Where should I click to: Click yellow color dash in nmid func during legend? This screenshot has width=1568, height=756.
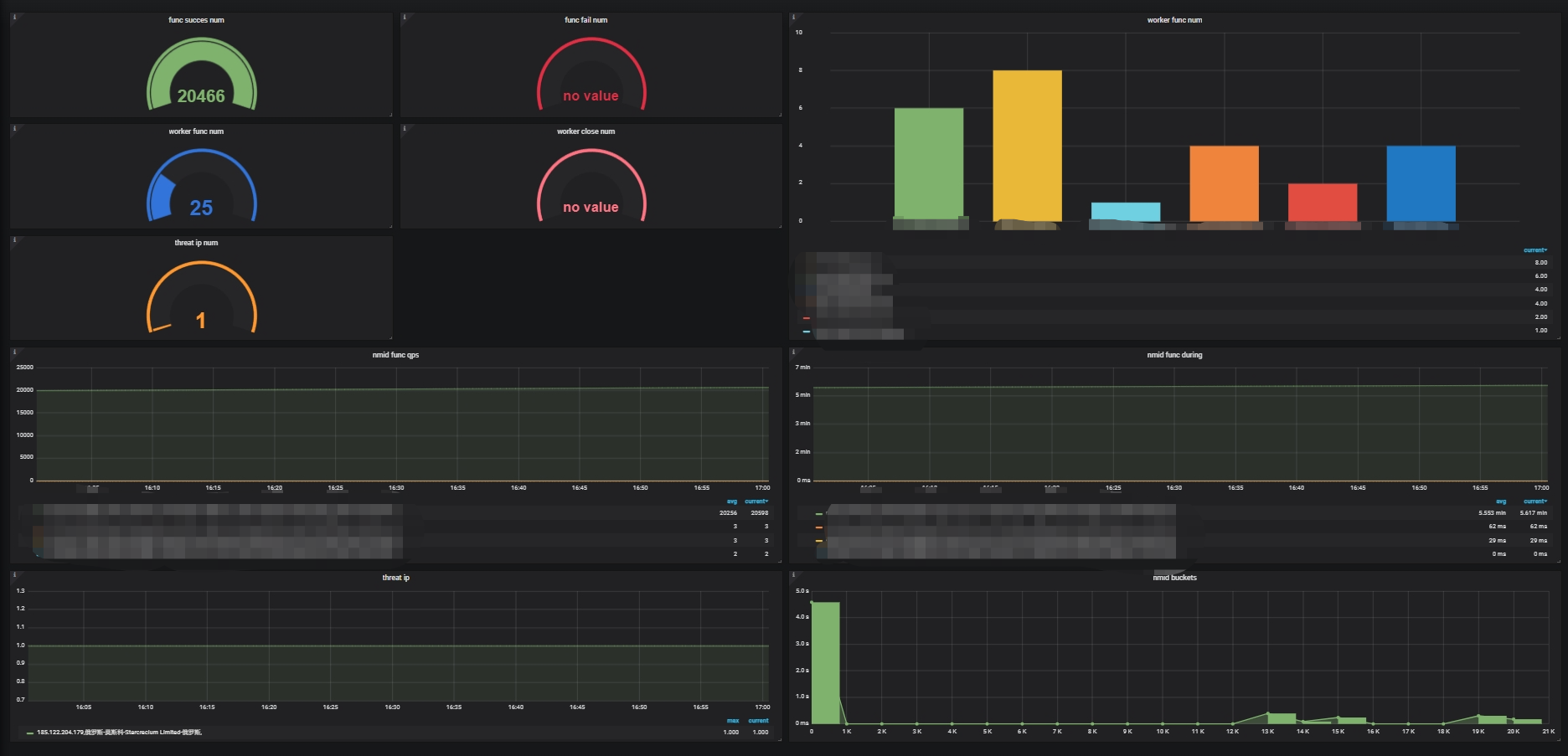point(819,541)
